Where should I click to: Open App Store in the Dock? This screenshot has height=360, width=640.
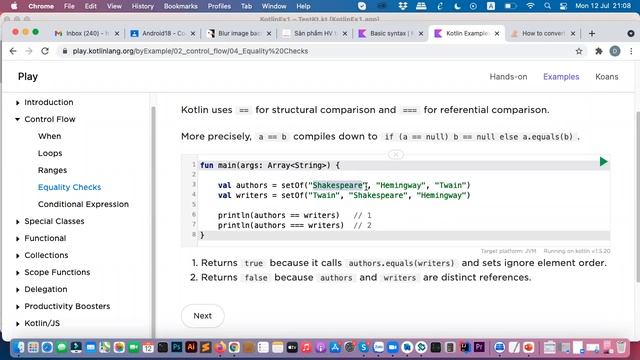tap(335, 347)
